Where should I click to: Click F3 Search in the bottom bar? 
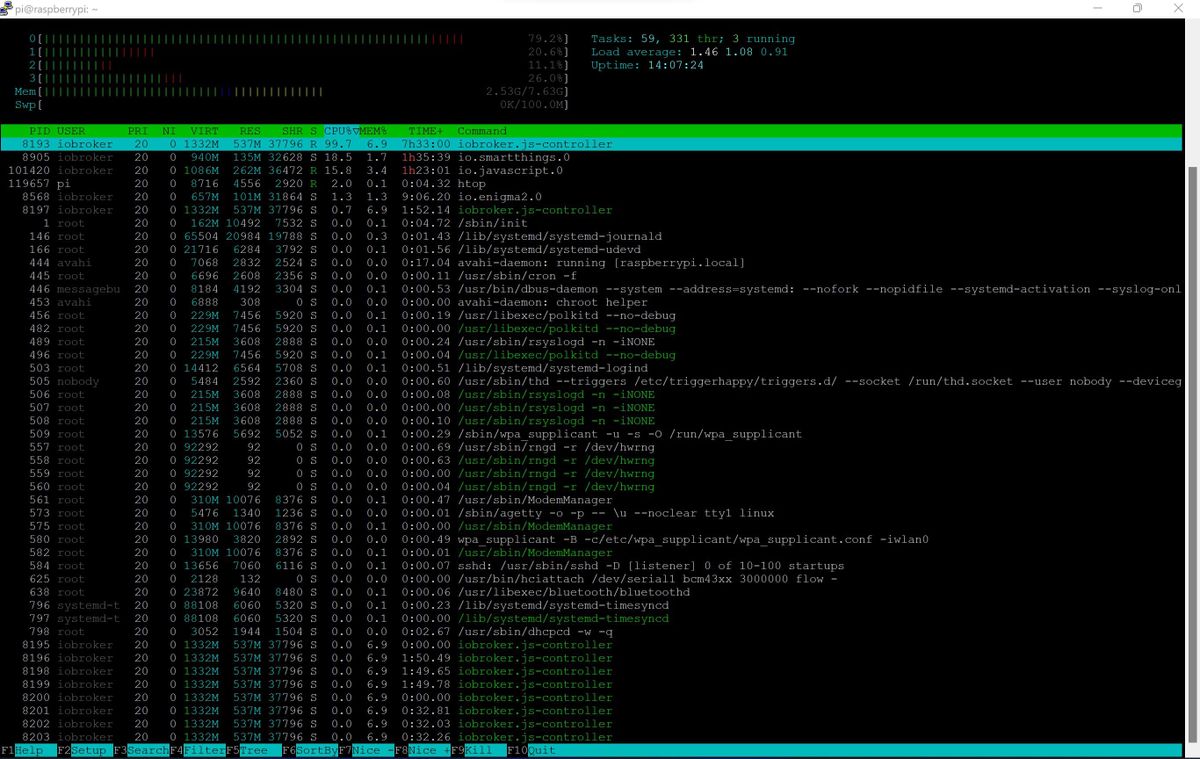click(141, 751)
